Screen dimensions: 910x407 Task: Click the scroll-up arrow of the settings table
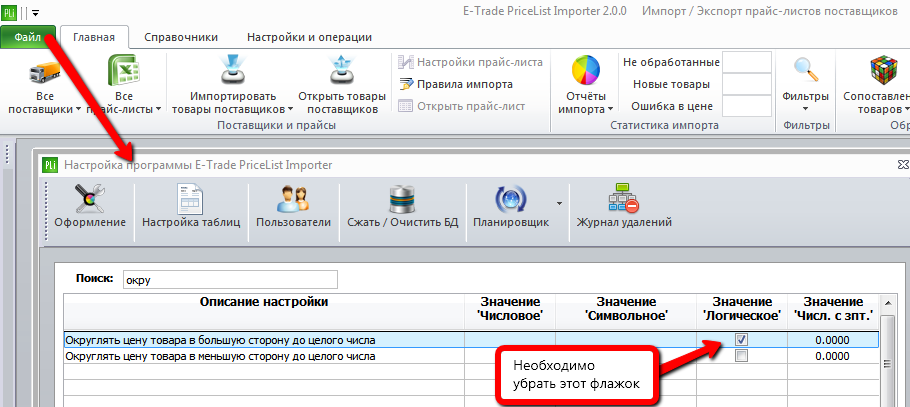tap(886, 304)
